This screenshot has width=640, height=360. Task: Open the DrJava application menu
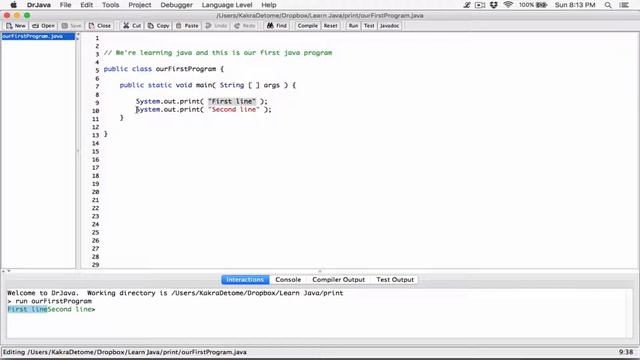pos(39,5)
